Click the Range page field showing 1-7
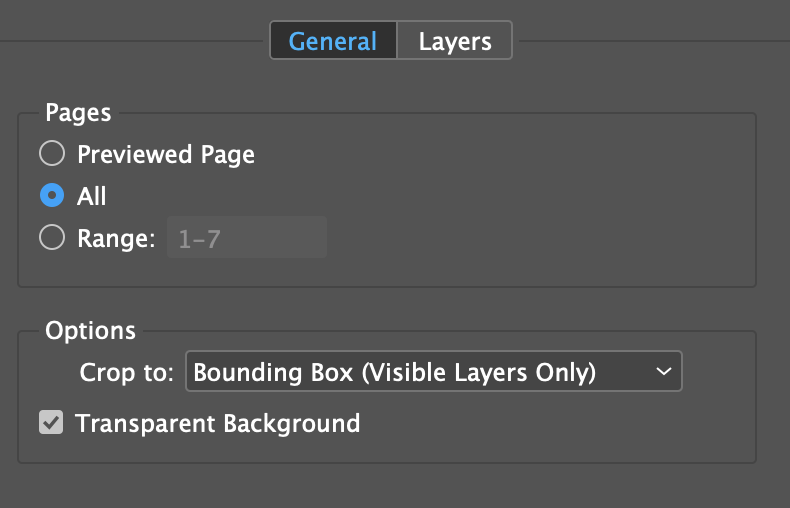This screenshot has width=790, height=508. [x=247, y=237]
